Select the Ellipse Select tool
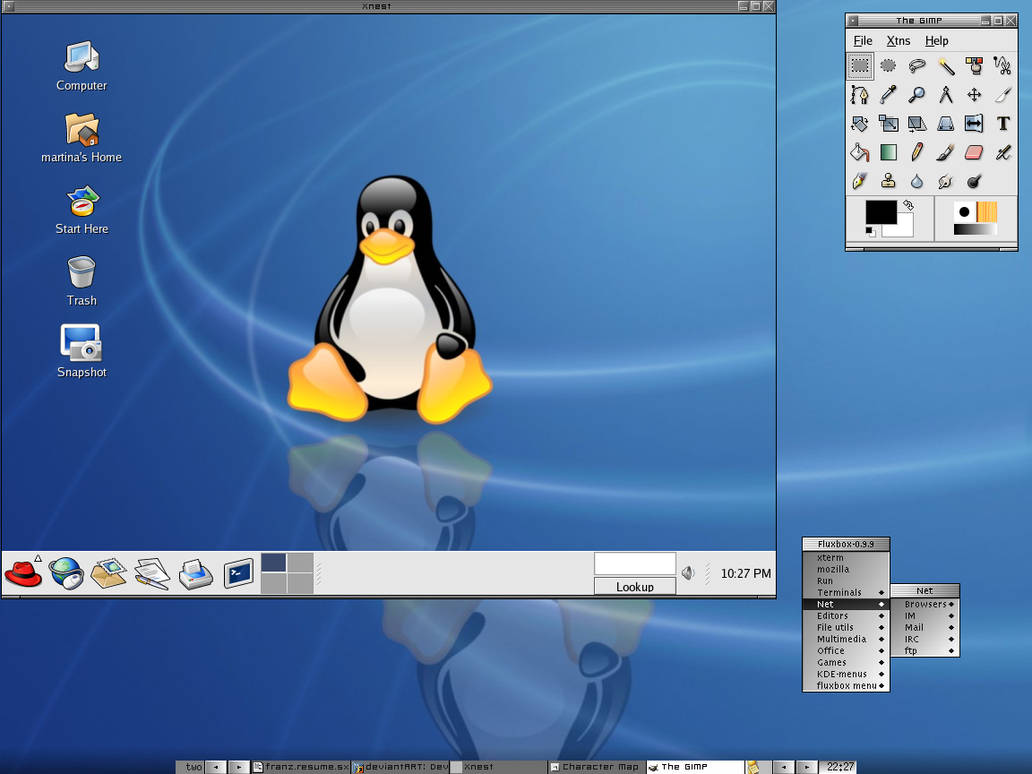The width and height of the screenshot is (1032, 774). pos(889,66)
